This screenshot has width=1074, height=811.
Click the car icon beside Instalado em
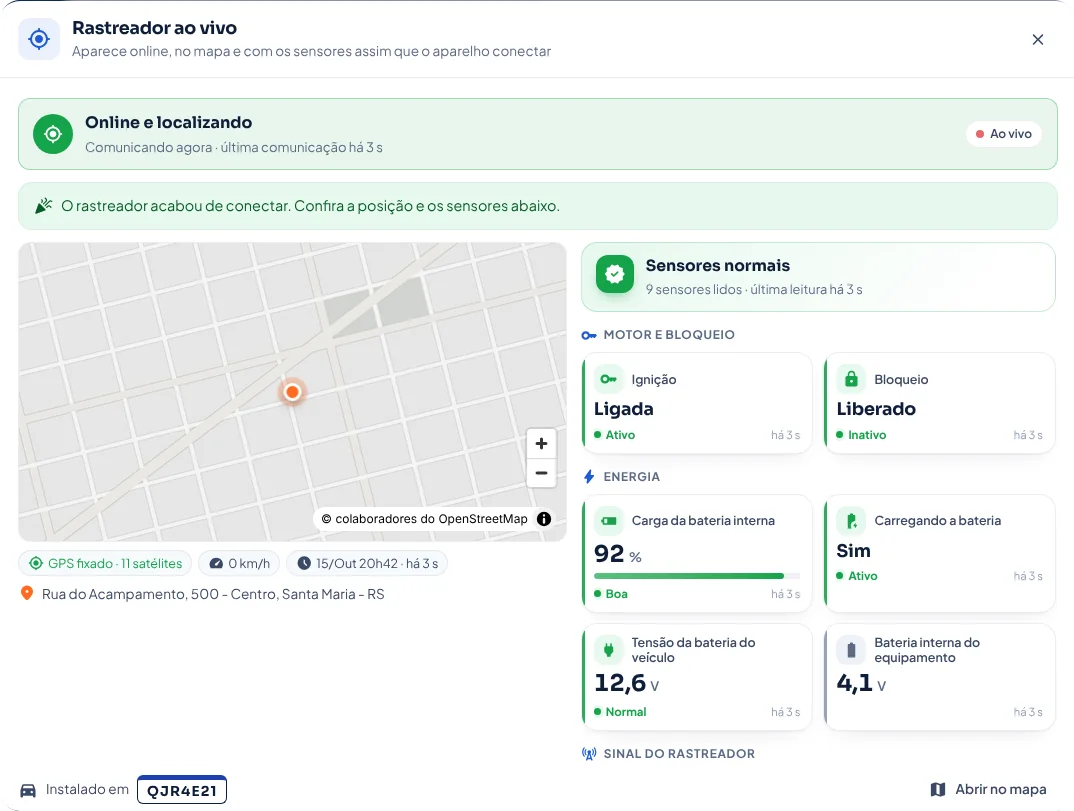tap(28, 790)
